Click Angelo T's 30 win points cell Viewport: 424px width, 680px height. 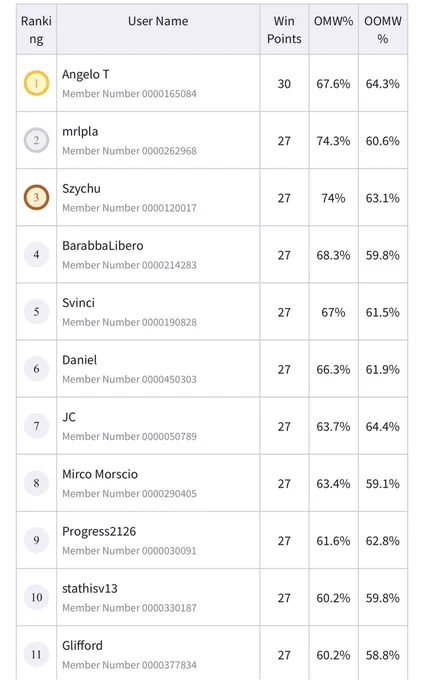point(284,83)
